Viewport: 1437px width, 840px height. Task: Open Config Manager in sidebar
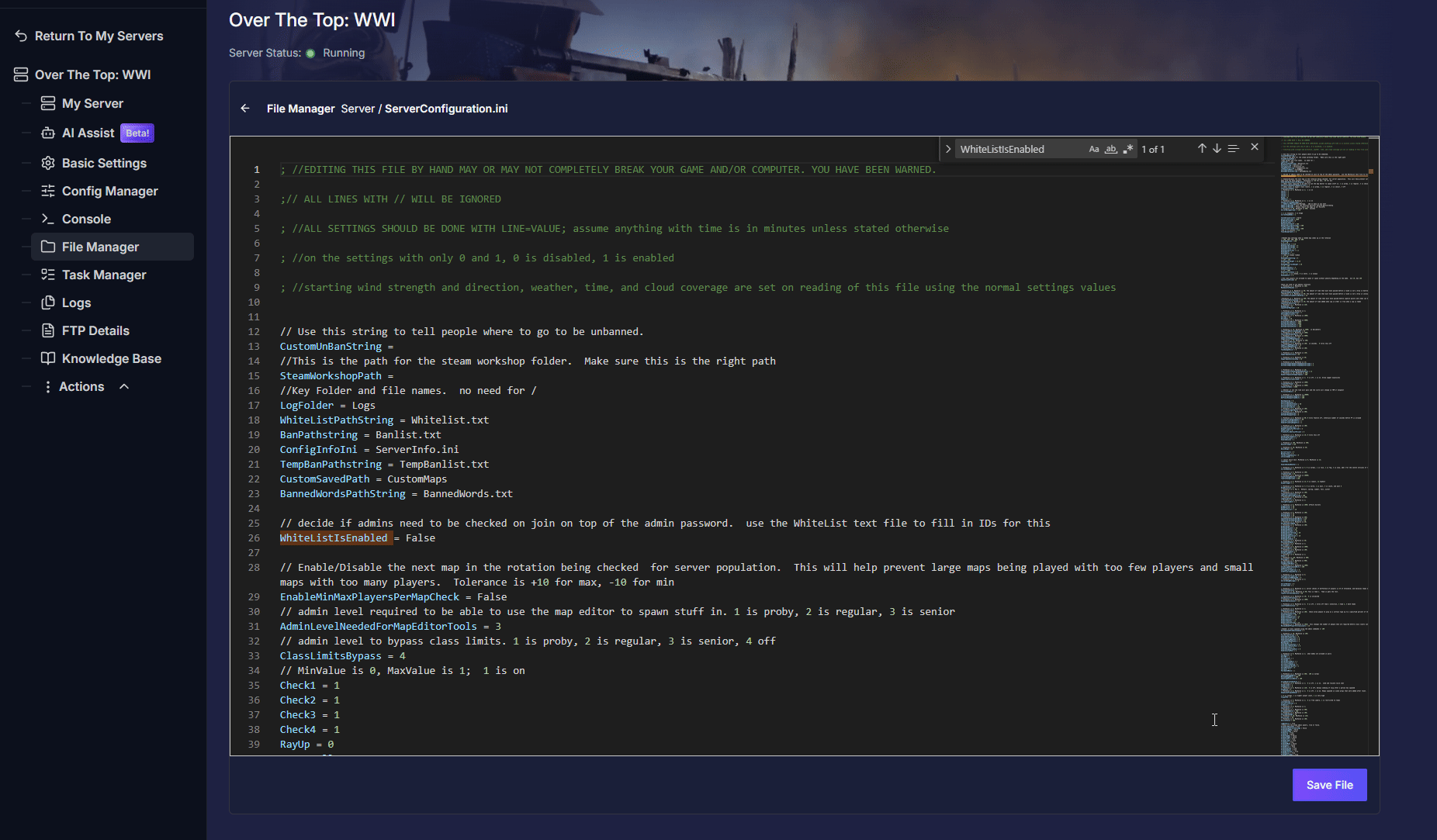click(109, 191)
